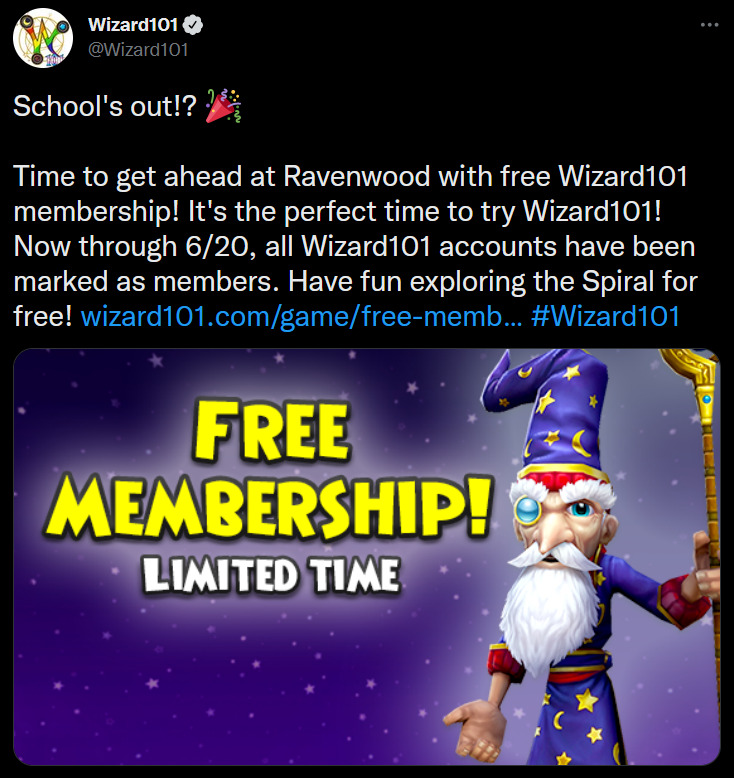The width and height of the screenshot is (734, 778).
Task: Click the "School's out!?" tweet text
Action: pyautogui.click(x=105, y=106)
